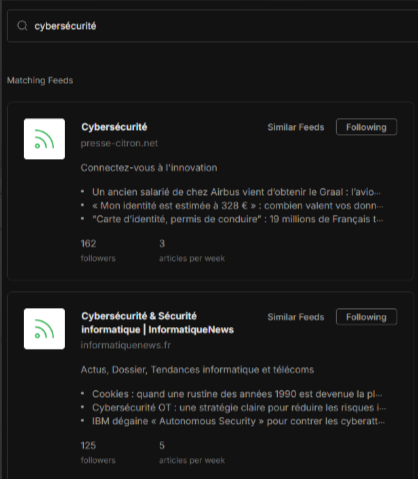This screenshot has height=479, width=418.
Task: Click the Matching Feeds heading
Action: tap(40, 80)
